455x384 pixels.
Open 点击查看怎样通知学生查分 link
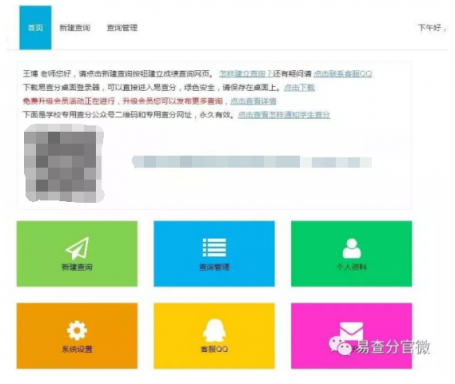tap(284, 115)
